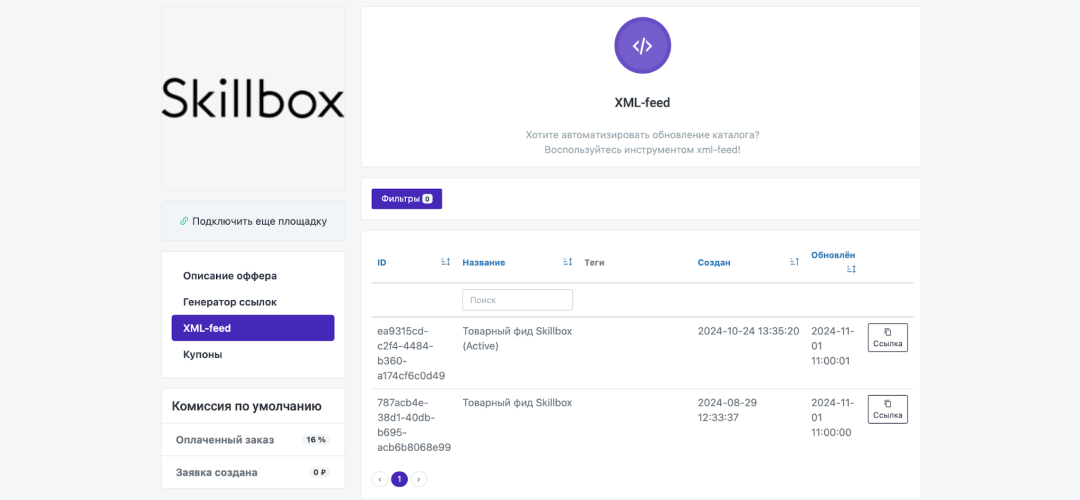The height and width of the screenshot is (500, 1080).
Task: Click ID 787acb4e-38d1-40db-b695-acb6b8068e99
Action: tap(414, 425)
